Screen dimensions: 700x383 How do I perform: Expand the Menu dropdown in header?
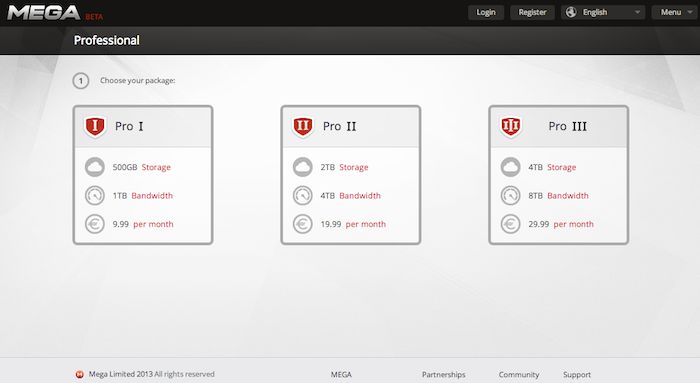click(674, 12)
